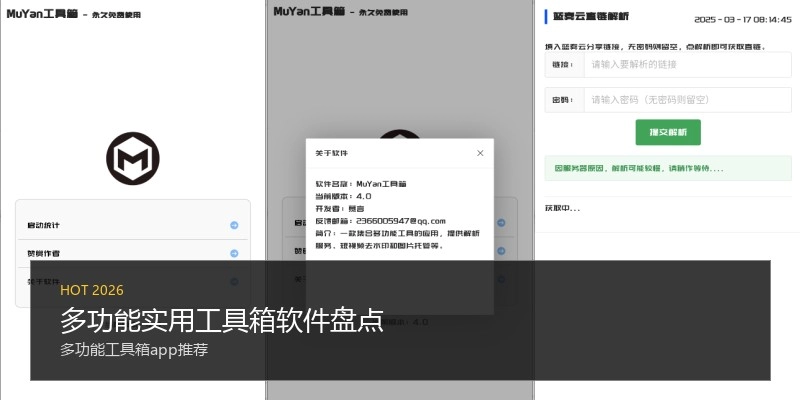Click the 填入蓝奏云分享链接 instruction text
800x400 pixels.
pyautogui.click(x=656, y=46)
